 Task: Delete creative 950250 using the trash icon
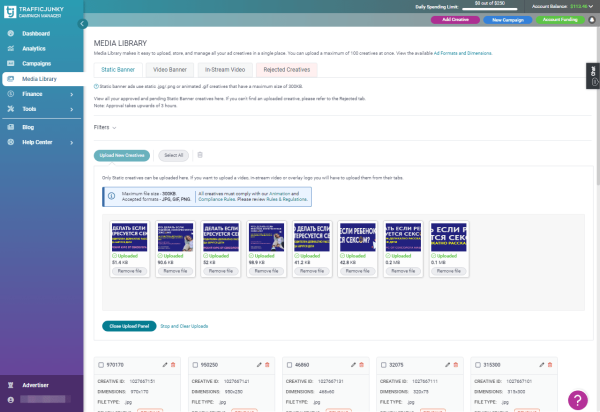tap(267, 366)
